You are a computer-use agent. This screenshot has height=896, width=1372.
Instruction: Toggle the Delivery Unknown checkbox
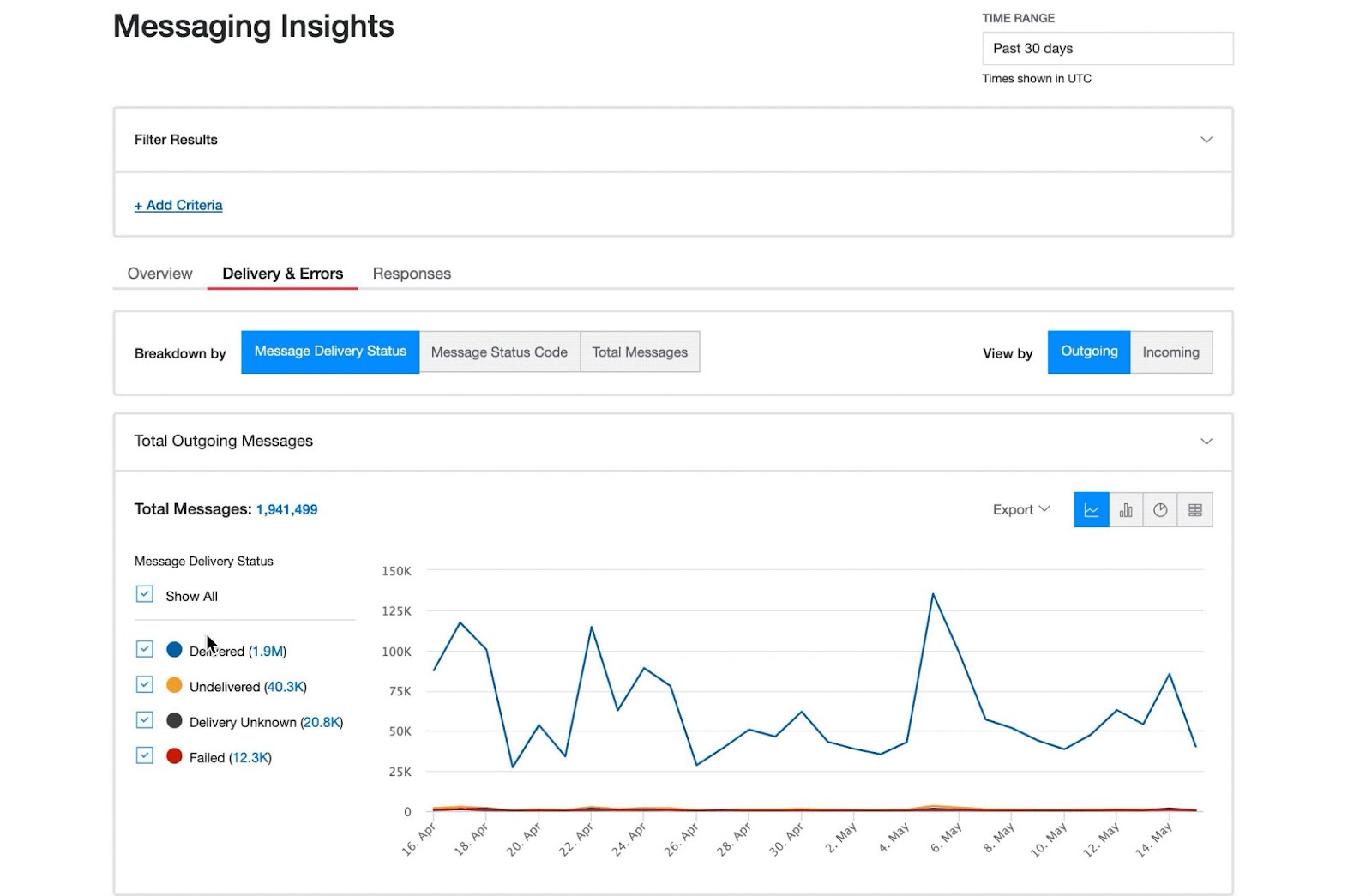[x=145, y=720]
